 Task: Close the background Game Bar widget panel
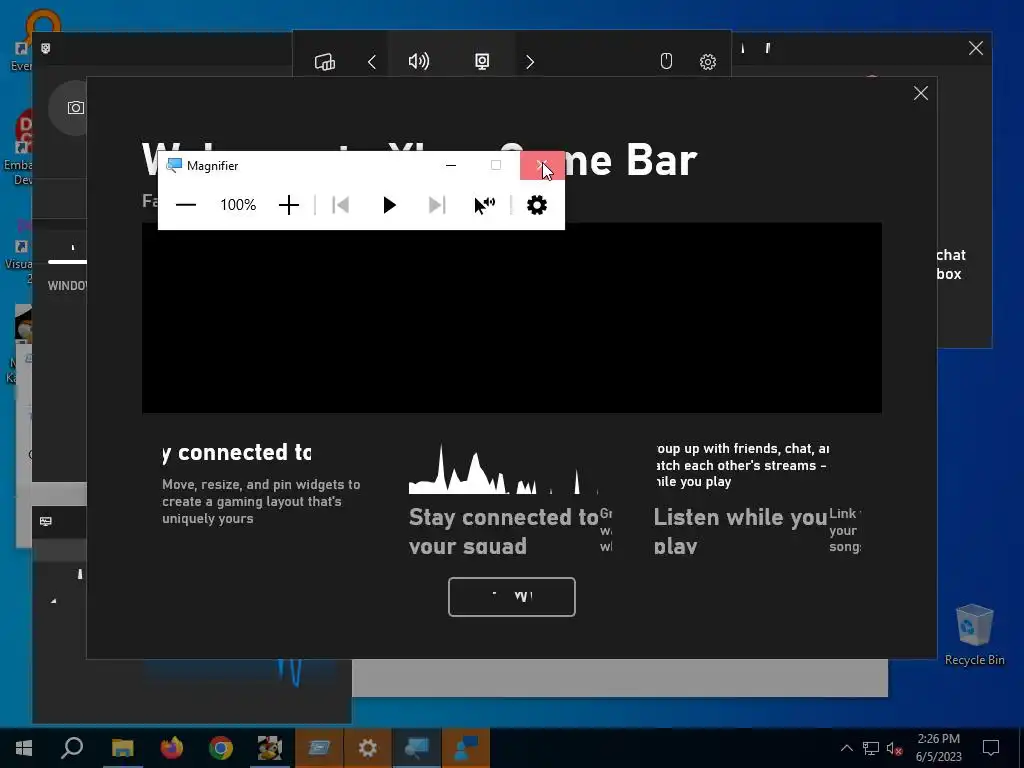[x=976, y=48]
